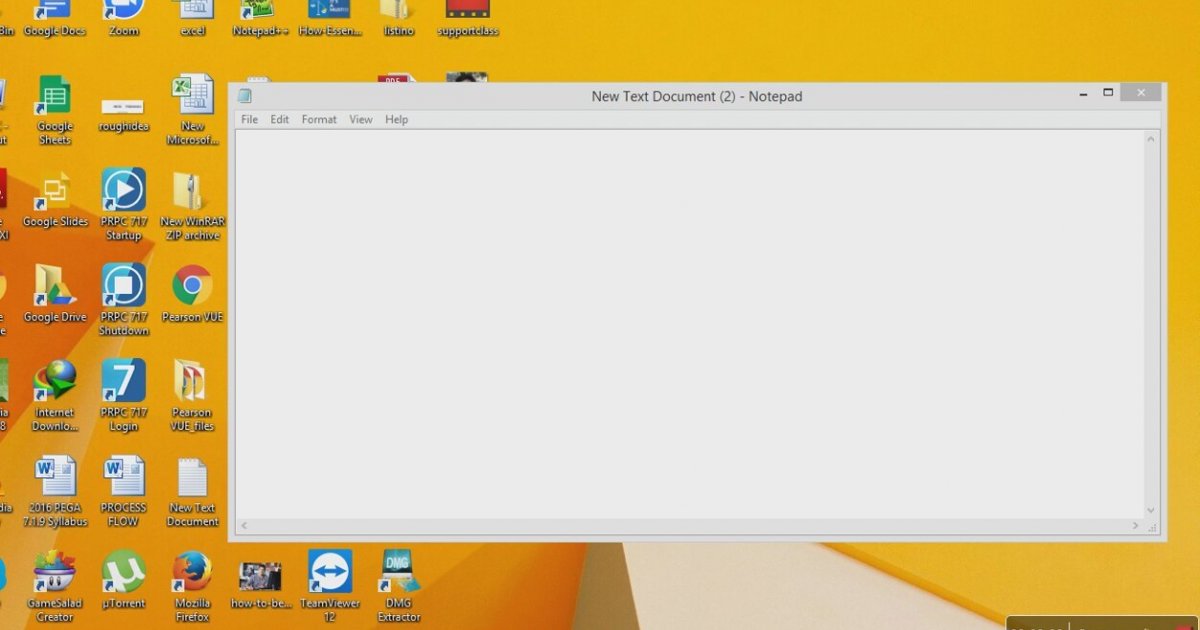1200x630 pixels.
Task: Select the PROCESS FLOW Word document
Action: (124, 490)
